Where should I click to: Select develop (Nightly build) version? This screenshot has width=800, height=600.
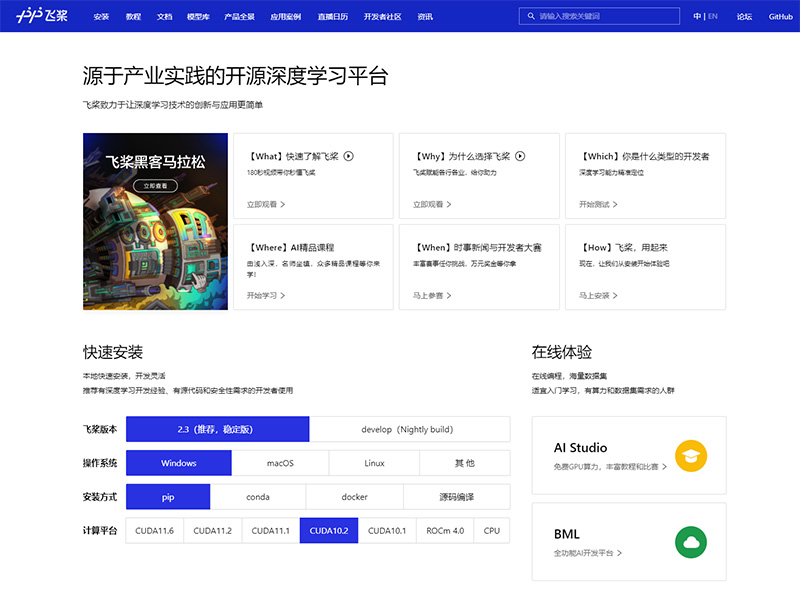[x=409, y=429]
